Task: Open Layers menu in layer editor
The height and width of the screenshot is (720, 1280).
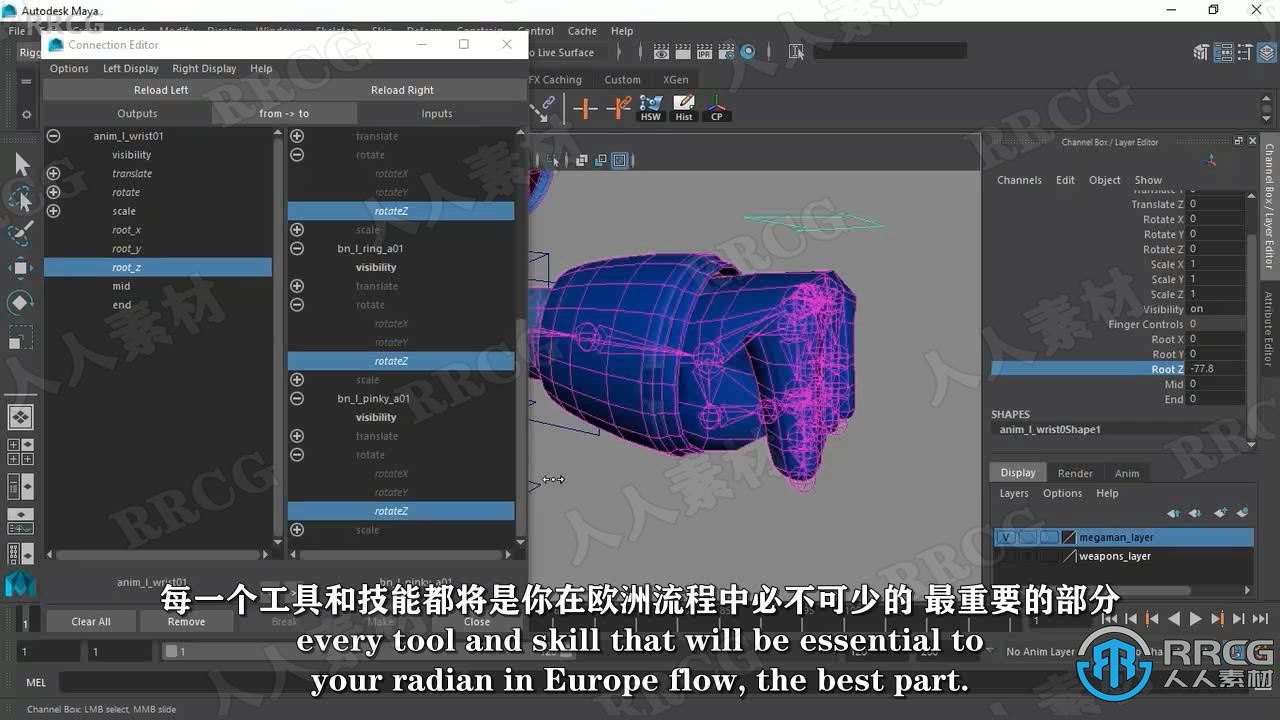Action: coord(1014,493)
